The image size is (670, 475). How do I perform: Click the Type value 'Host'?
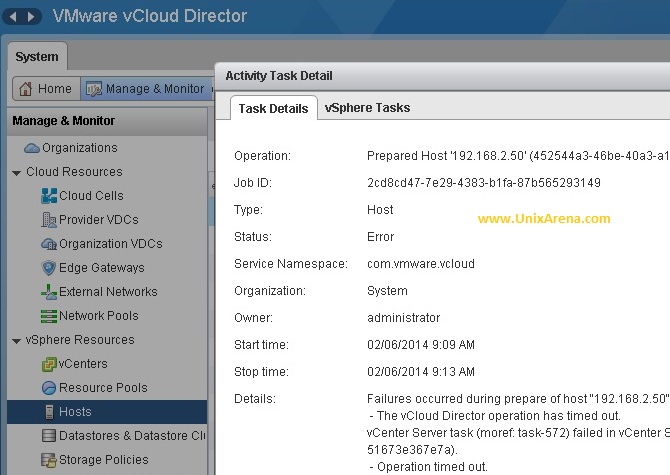pyautogui.click(x=380, y=210)
